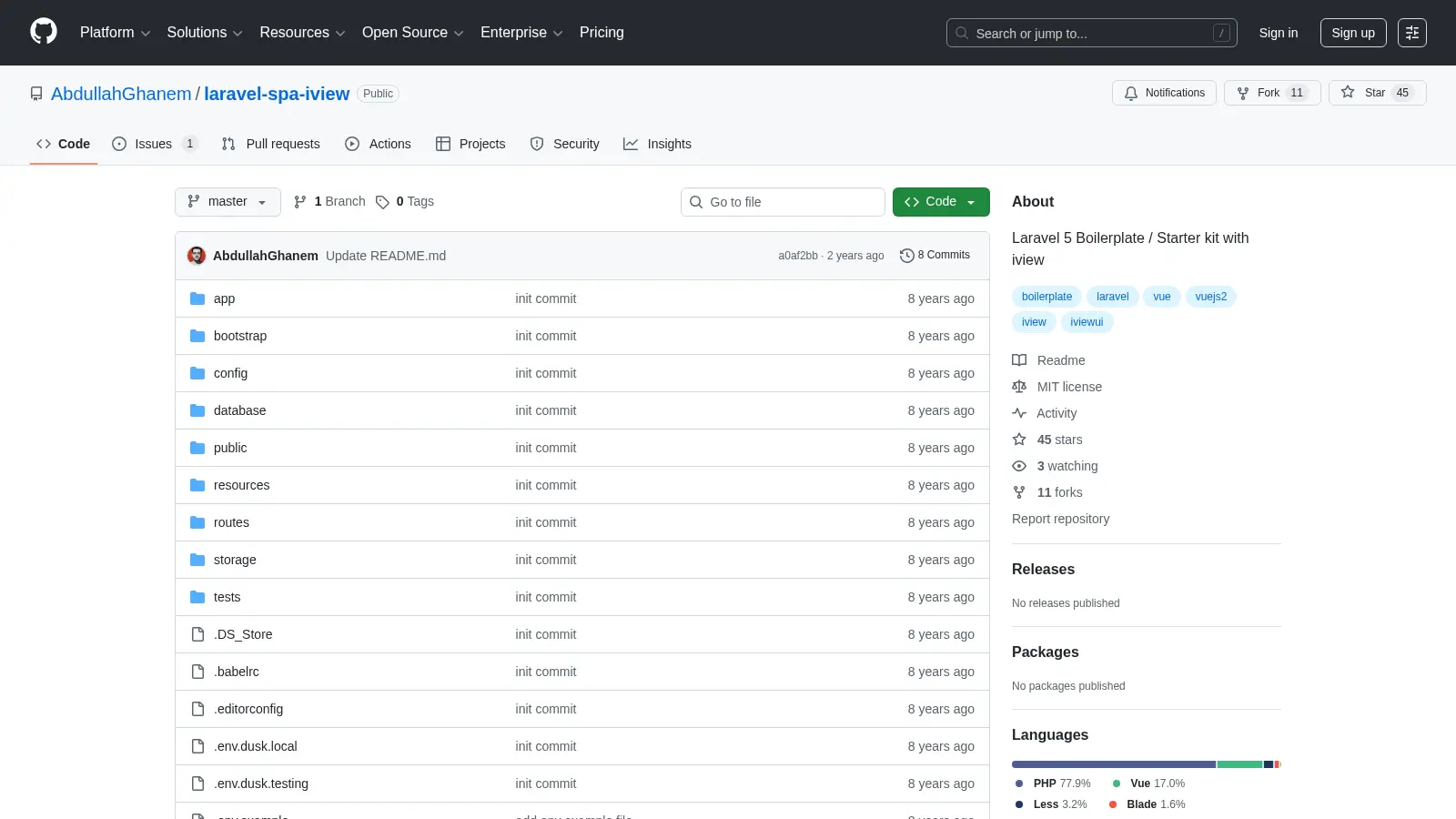Viewport: 1456px width, 819px height.
Task: Click the branch icon beside 1 Branch
Action: 300,202
